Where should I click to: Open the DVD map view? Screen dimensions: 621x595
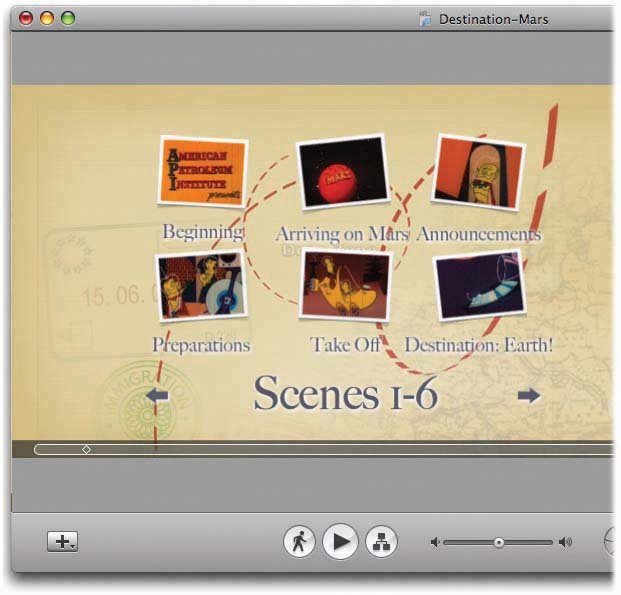[x=381, y=541]
